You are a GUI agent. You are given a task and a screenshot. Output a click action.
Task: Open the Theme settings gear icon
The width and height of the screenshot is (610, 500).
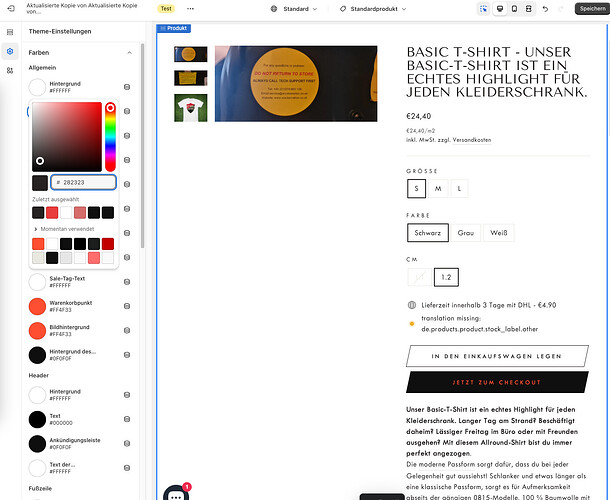click(10, 51)
